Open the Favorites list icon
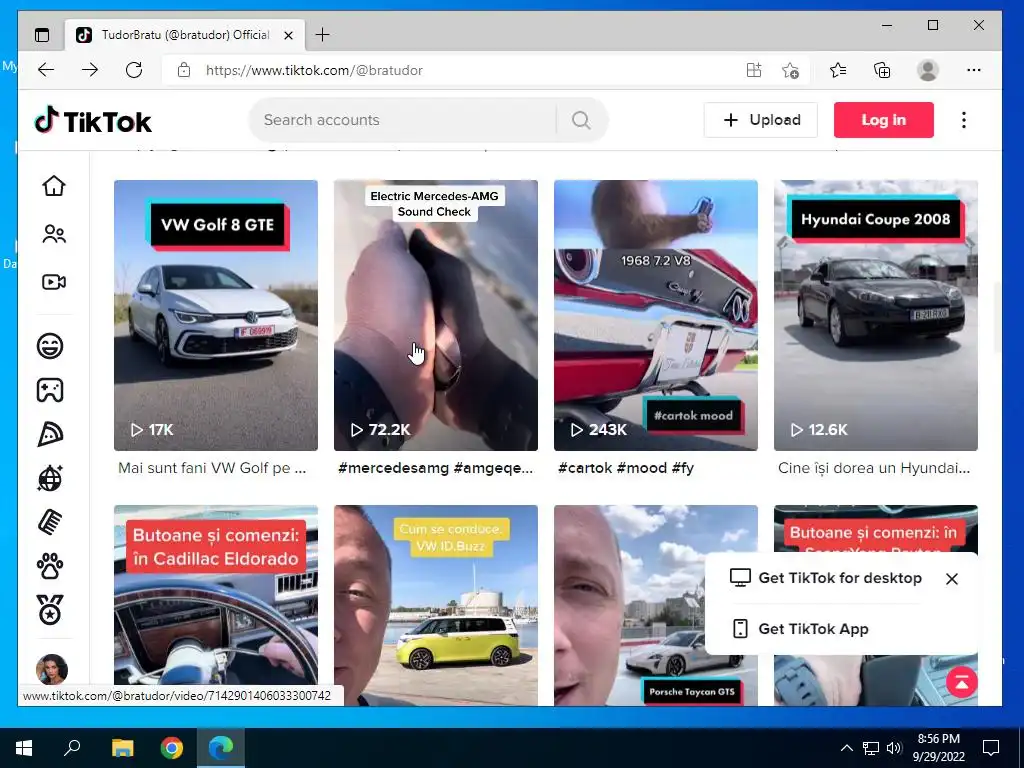The image size is (1024, 768). point(838,70)
